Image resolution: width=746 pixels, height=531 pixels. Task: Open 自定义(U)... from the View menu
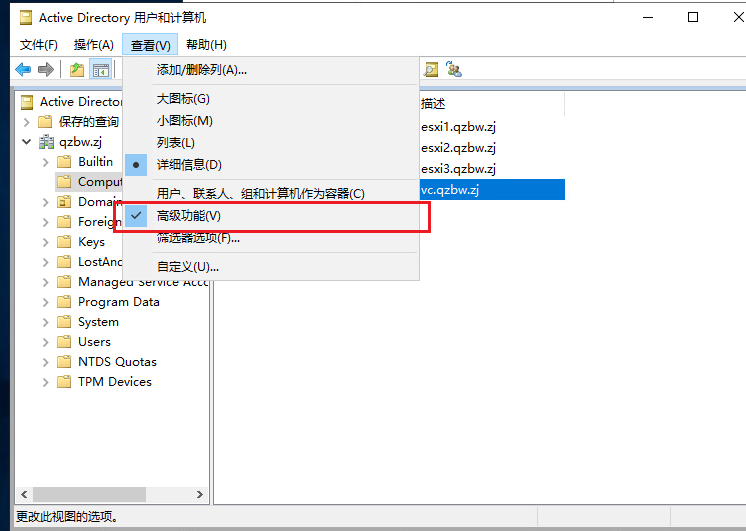[187, 267]
